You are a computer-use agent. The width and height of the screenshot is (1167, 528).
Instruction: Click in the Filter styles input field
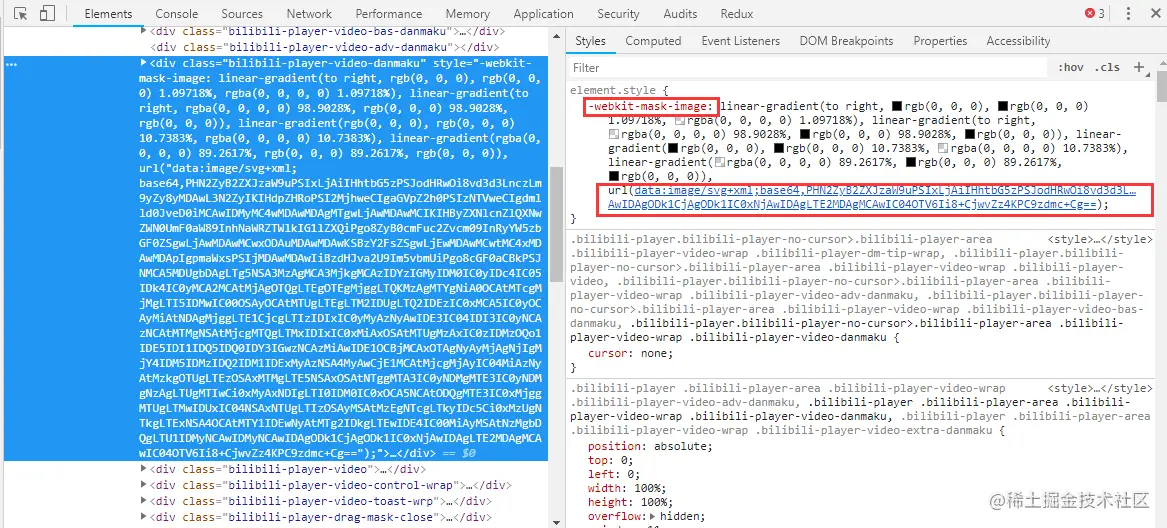tap(808, 68)
